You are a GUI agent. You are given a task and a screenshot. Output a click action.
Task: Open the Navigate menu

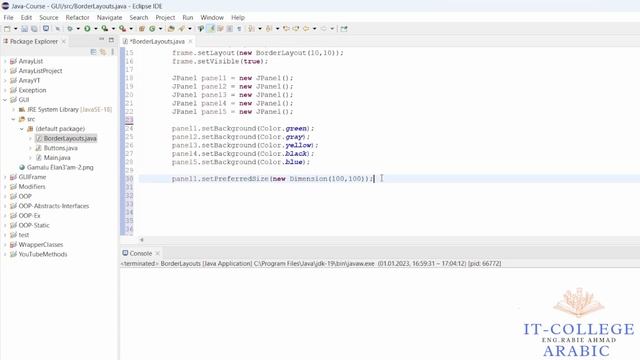pos(109,18)
